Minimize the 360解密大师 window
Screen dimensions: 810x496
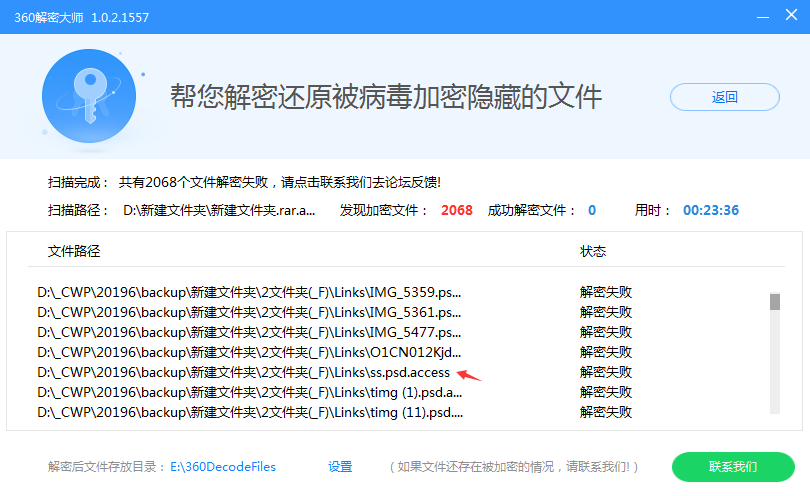763,17
